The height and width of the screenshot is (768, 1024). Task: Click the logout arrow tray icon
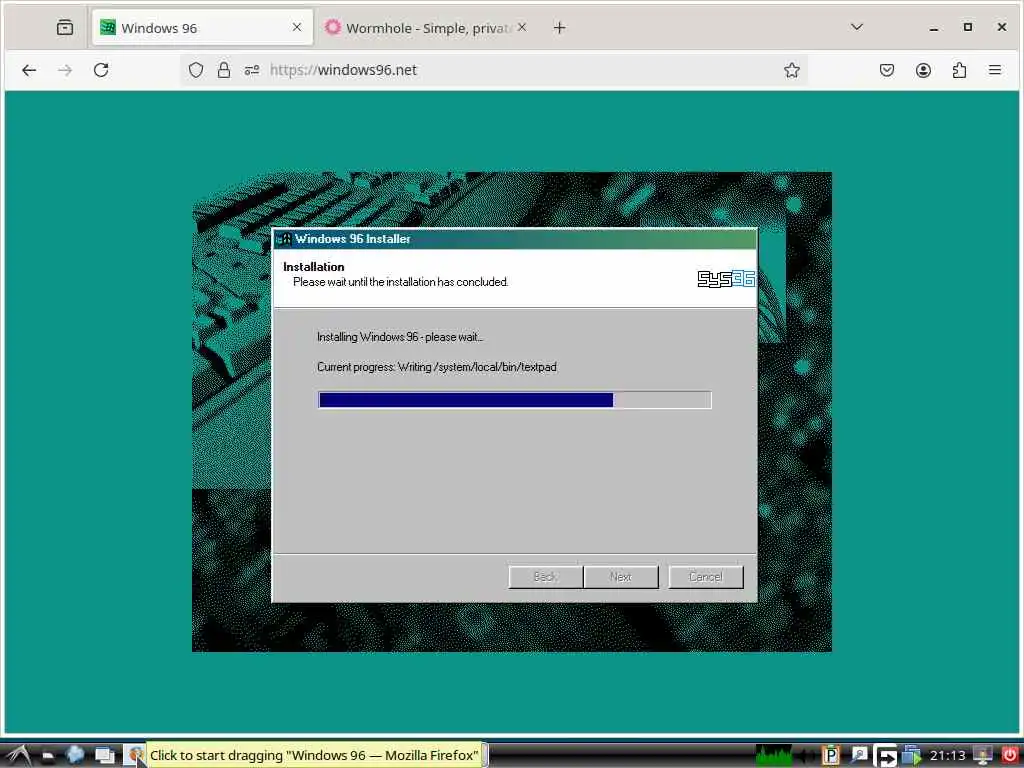click(886, 756)
